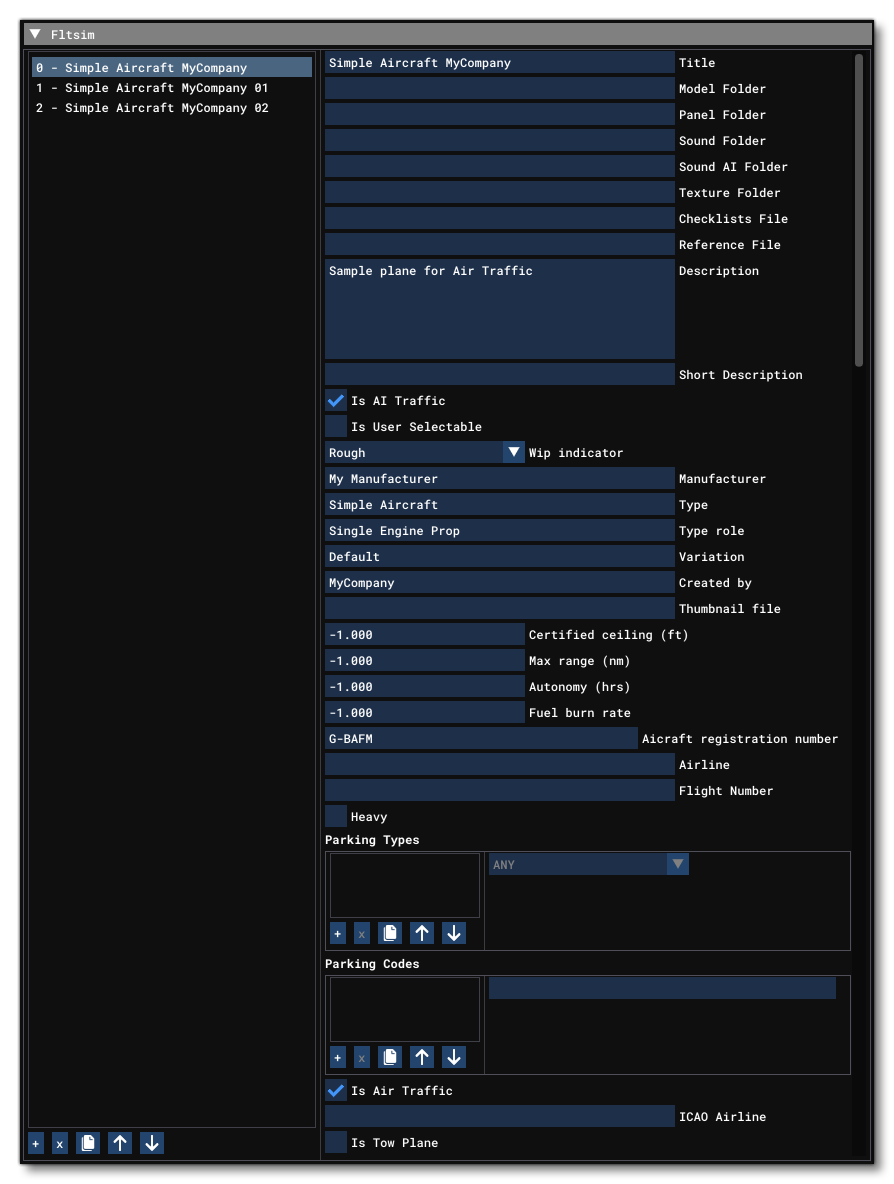The height and width of the screenshot is (1184, 894).
Task: Open the ANY parking type dropdown
Action: point(678,863)
